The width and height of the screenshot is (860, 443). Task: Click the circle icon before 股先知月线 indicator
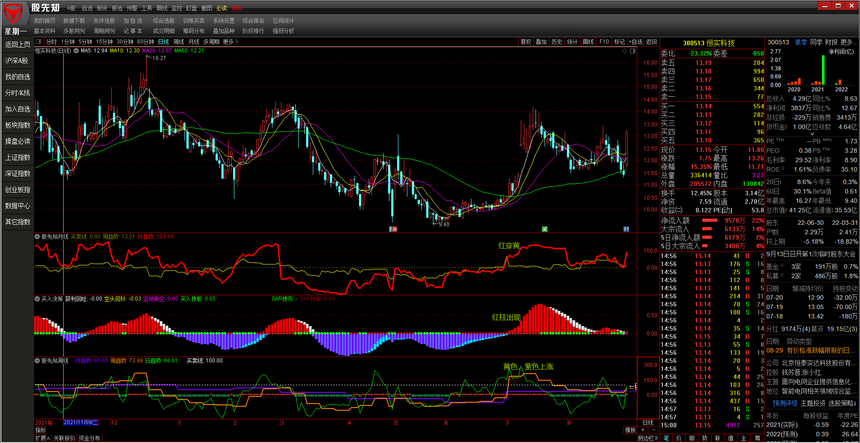[x=37, y=236]
